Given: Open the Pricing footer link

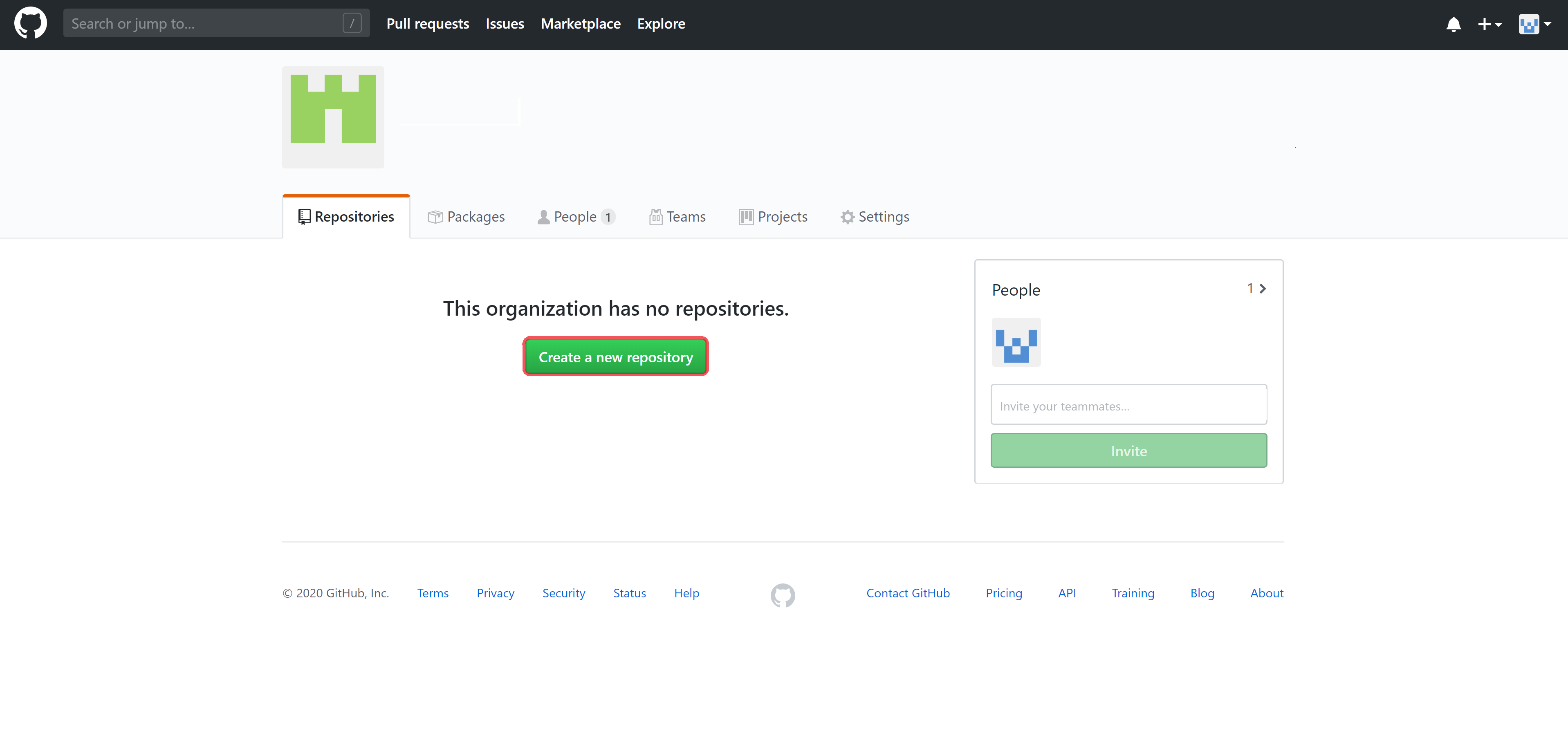Looking at the screenshot, I should pos(1004,593).
